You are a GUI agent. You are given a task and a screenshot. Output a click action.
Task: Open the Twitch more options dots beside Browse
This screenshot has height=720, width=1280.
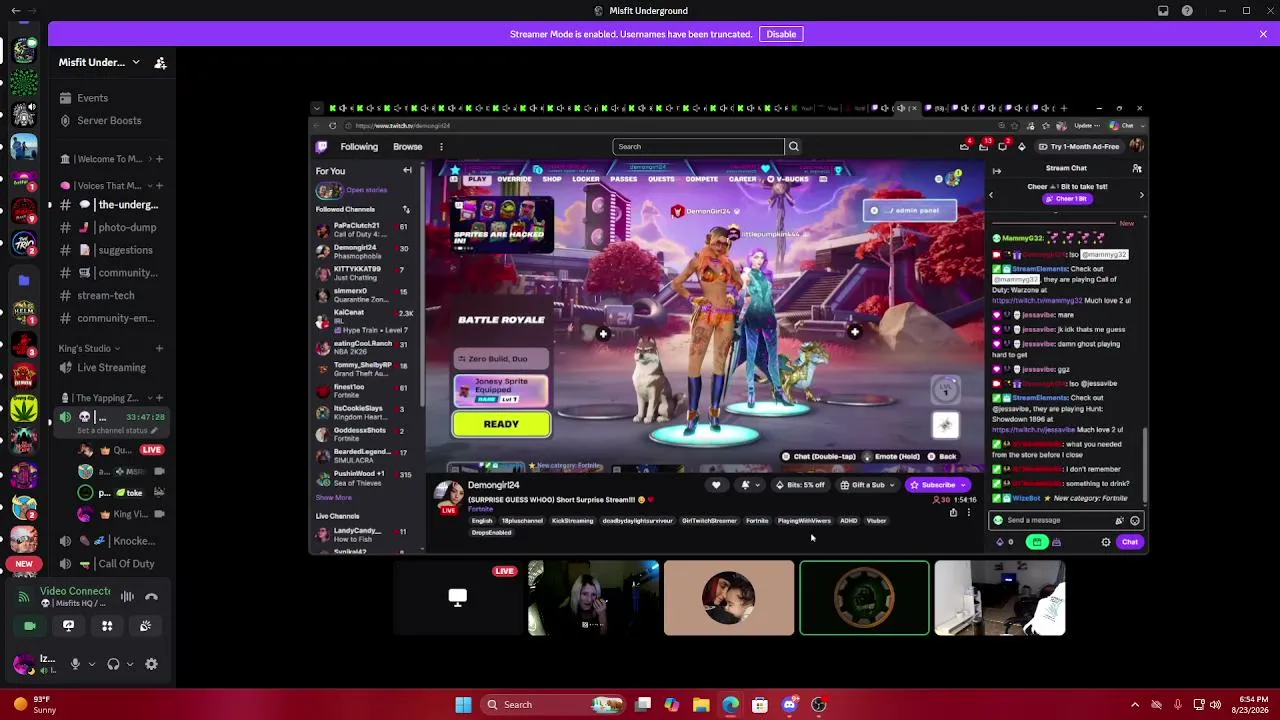[x=441, y=147]
